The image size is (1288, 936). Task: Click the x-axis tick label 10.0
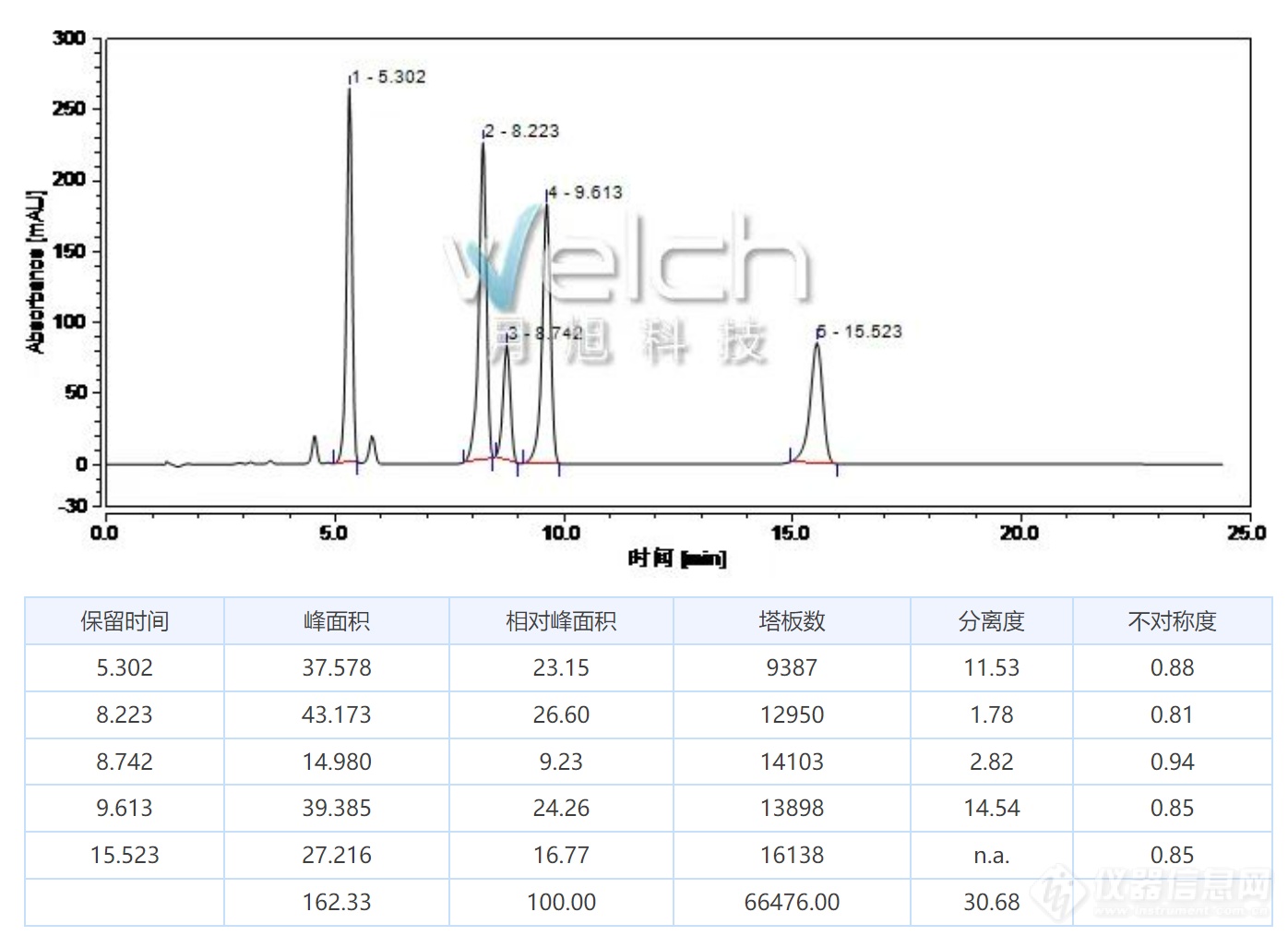click(560, 533)
